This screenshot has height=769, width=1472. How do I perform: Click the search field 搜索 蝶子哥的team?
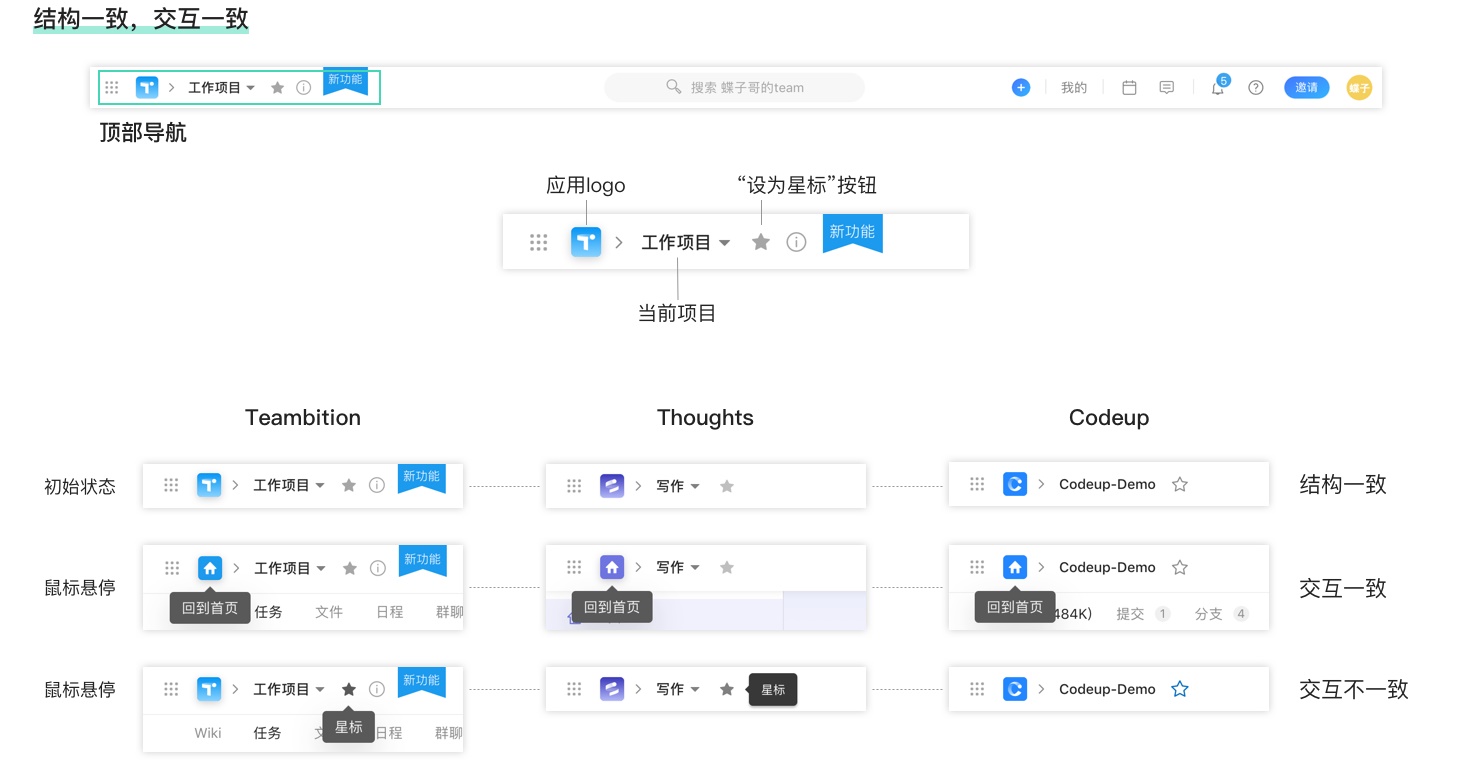point(734,88)
